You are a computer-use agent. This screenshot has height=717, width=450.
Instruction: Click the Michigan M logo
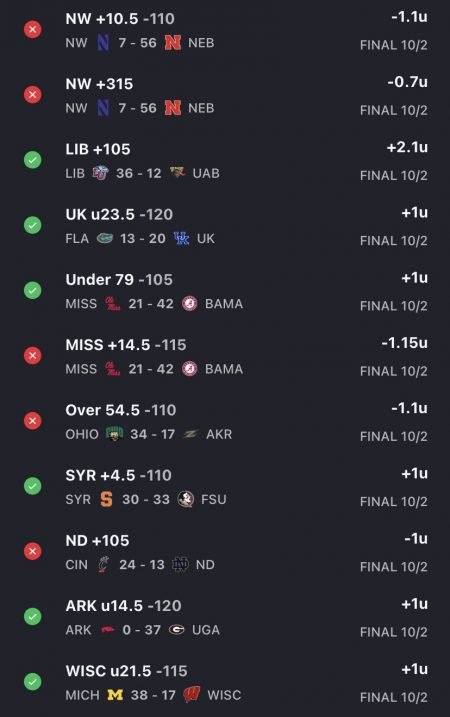point(115,695)
